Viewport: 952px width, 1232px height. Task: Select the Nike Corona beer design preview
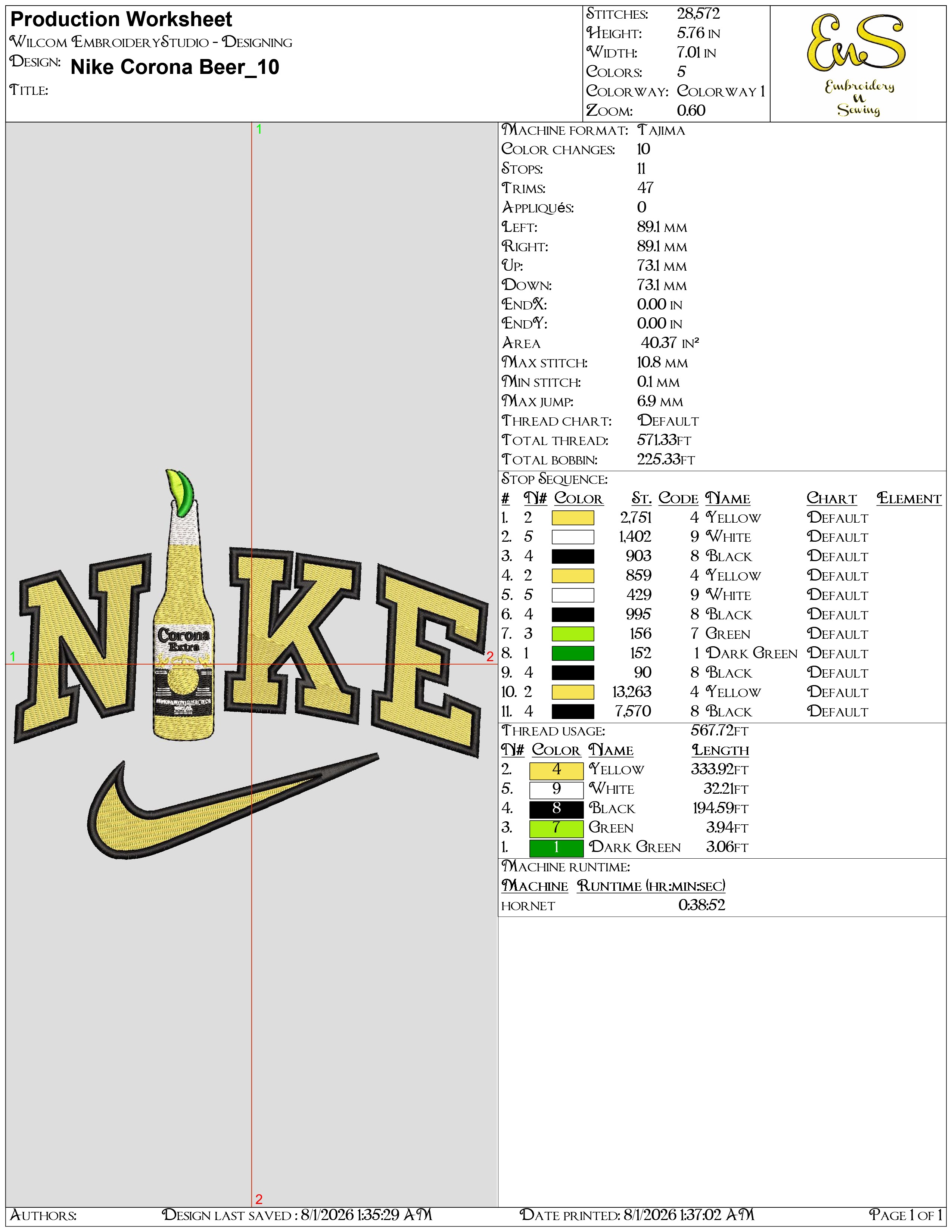[x=251, y=664]
